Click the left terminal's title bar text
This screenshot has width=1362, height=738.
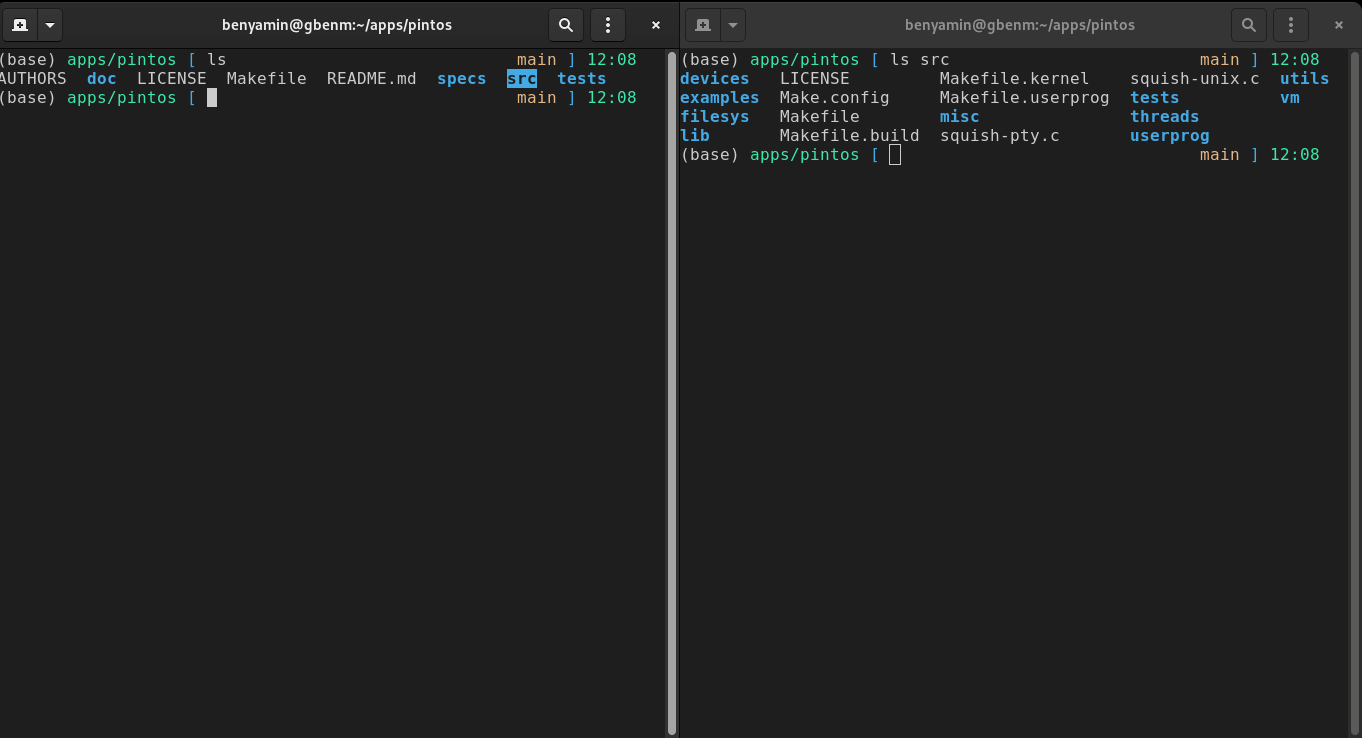(x=337, y=25)
